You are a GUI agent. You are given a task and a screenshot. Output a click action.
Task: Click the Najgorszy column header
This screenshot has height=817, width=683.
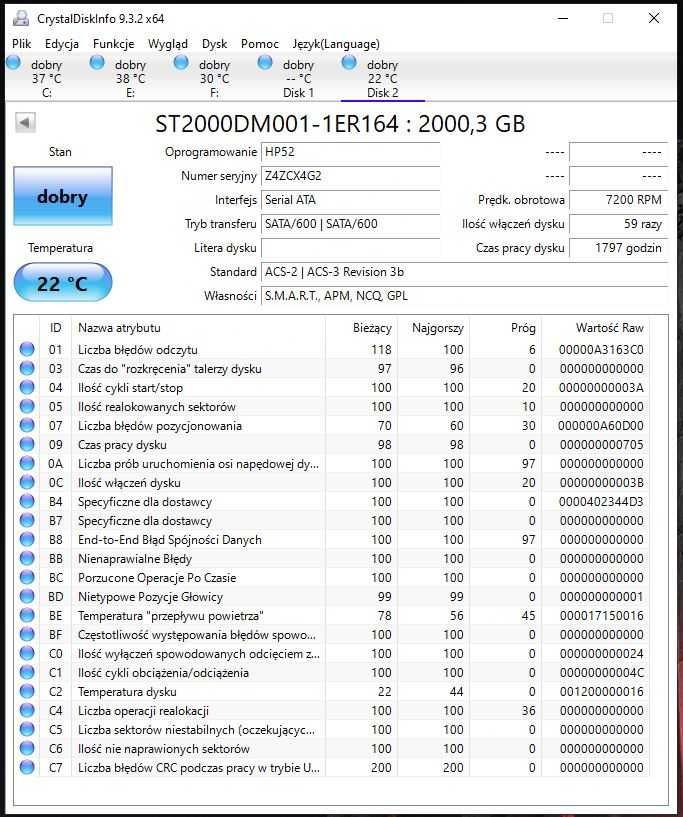click(x=433, y=328)
